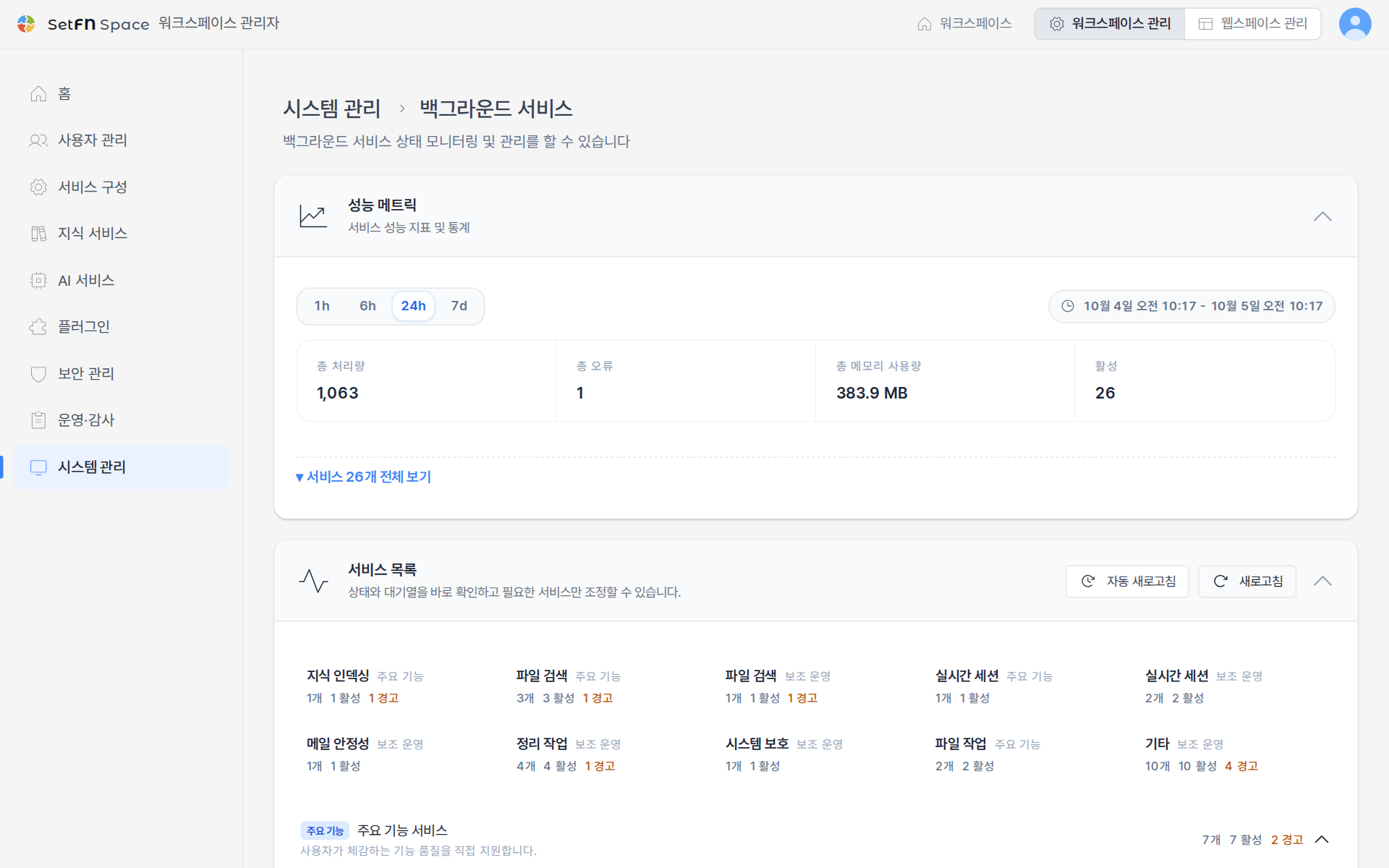Open 사용자 관리 in sidebar
Image resolution: width=1389 pixels, height=868 pixels.
point(122,140)
